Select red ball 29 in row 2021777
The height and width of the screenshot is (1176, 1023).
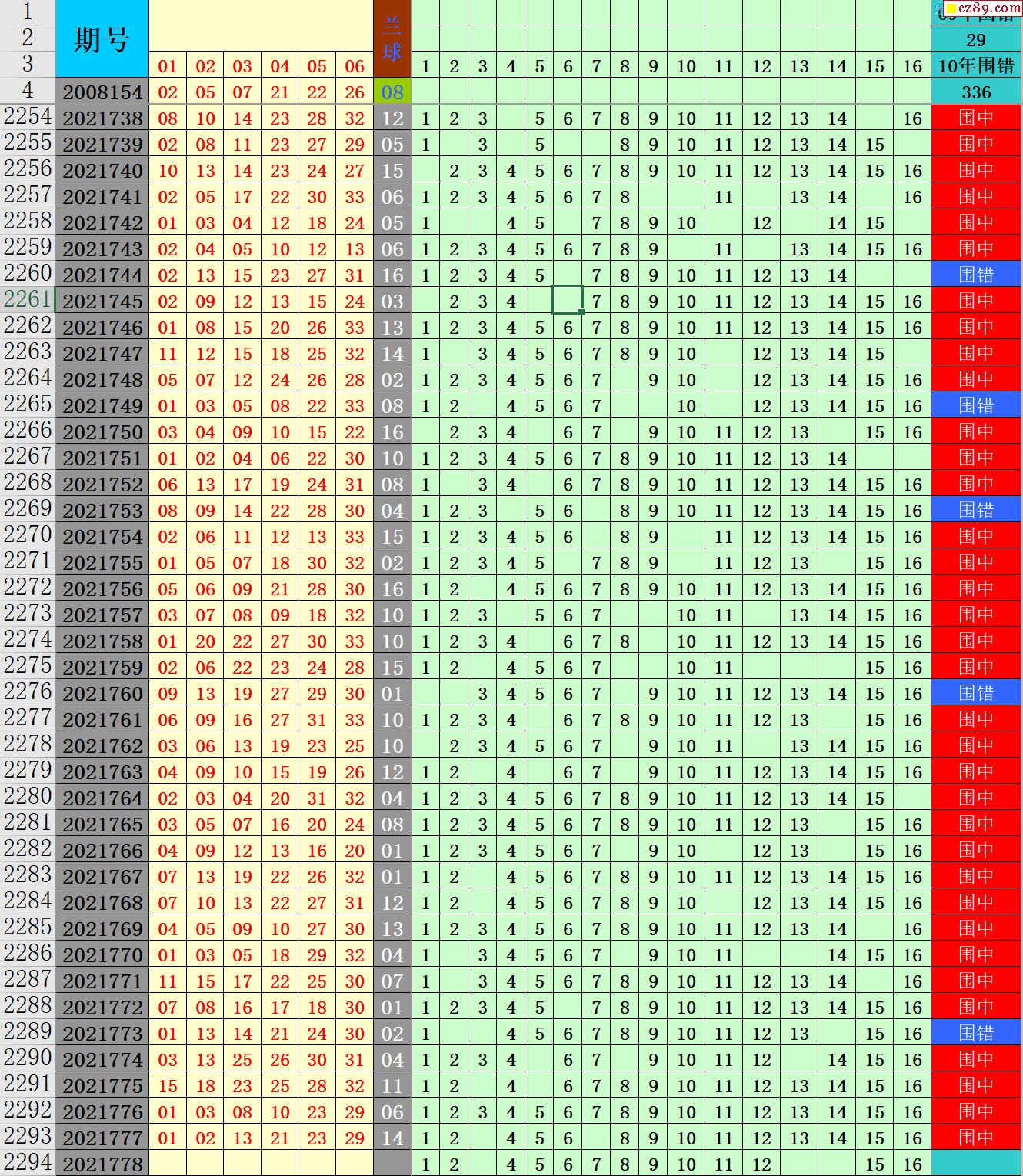tap(355, 1138)
